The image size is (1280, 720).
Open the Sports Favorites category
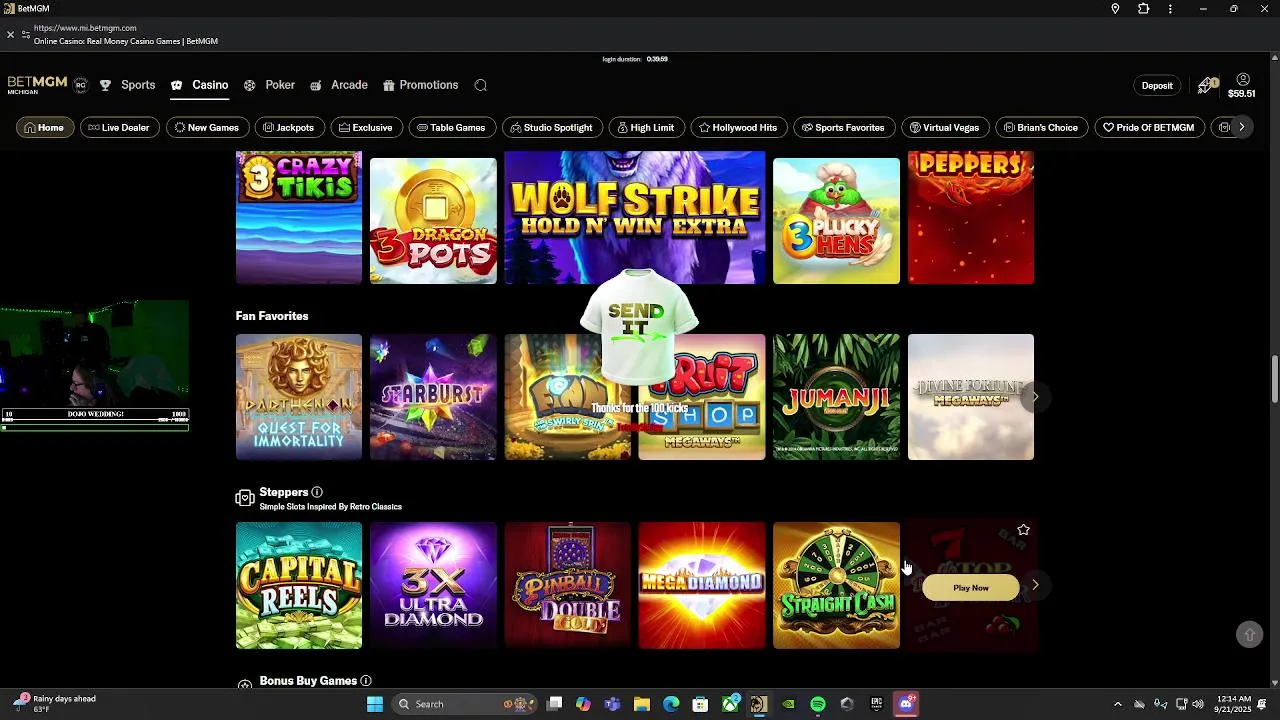click(x=844, y=128)
